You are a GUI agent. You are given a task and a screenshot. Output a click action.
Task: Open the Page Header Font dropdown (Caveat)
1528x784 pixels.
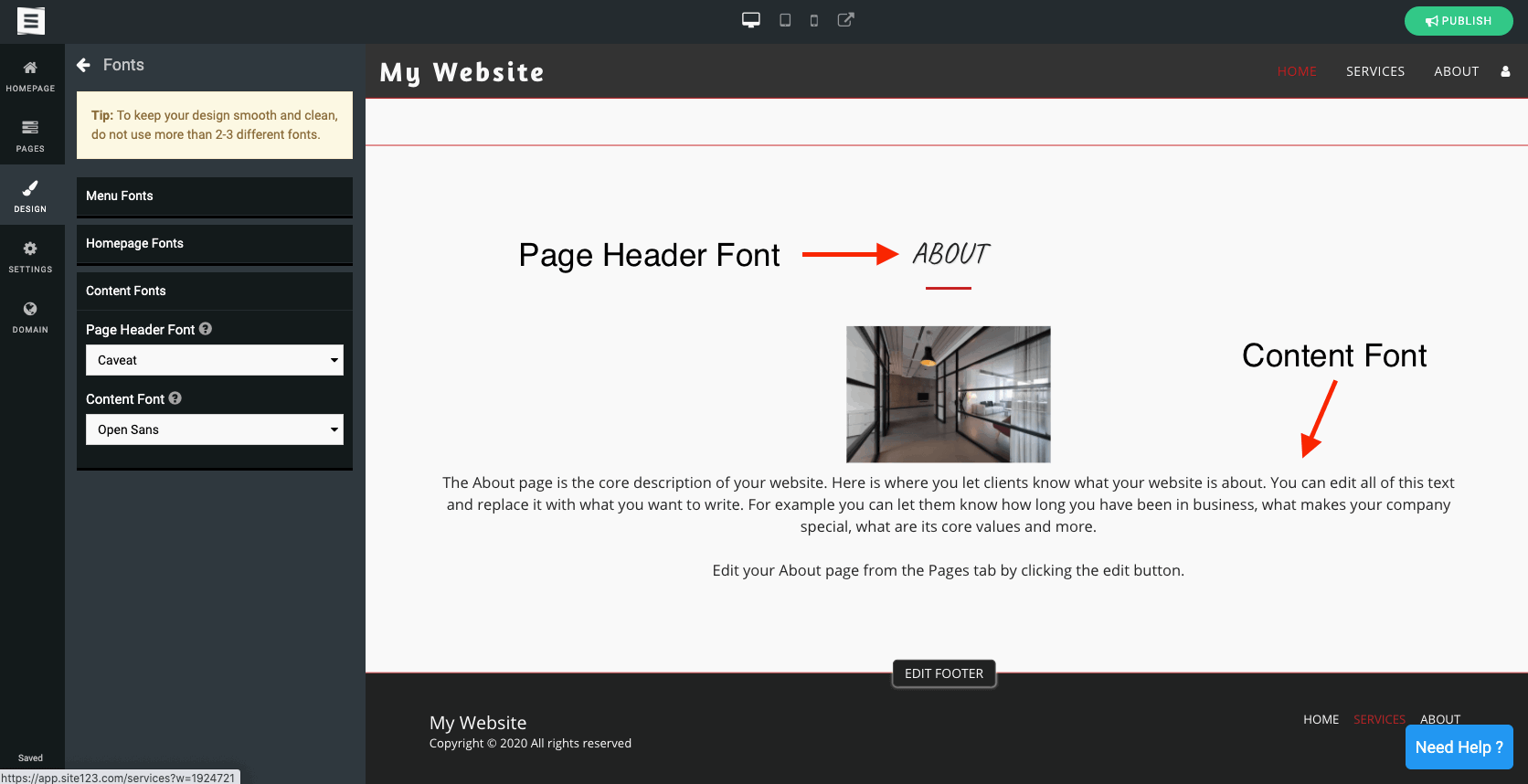point(215,360)
